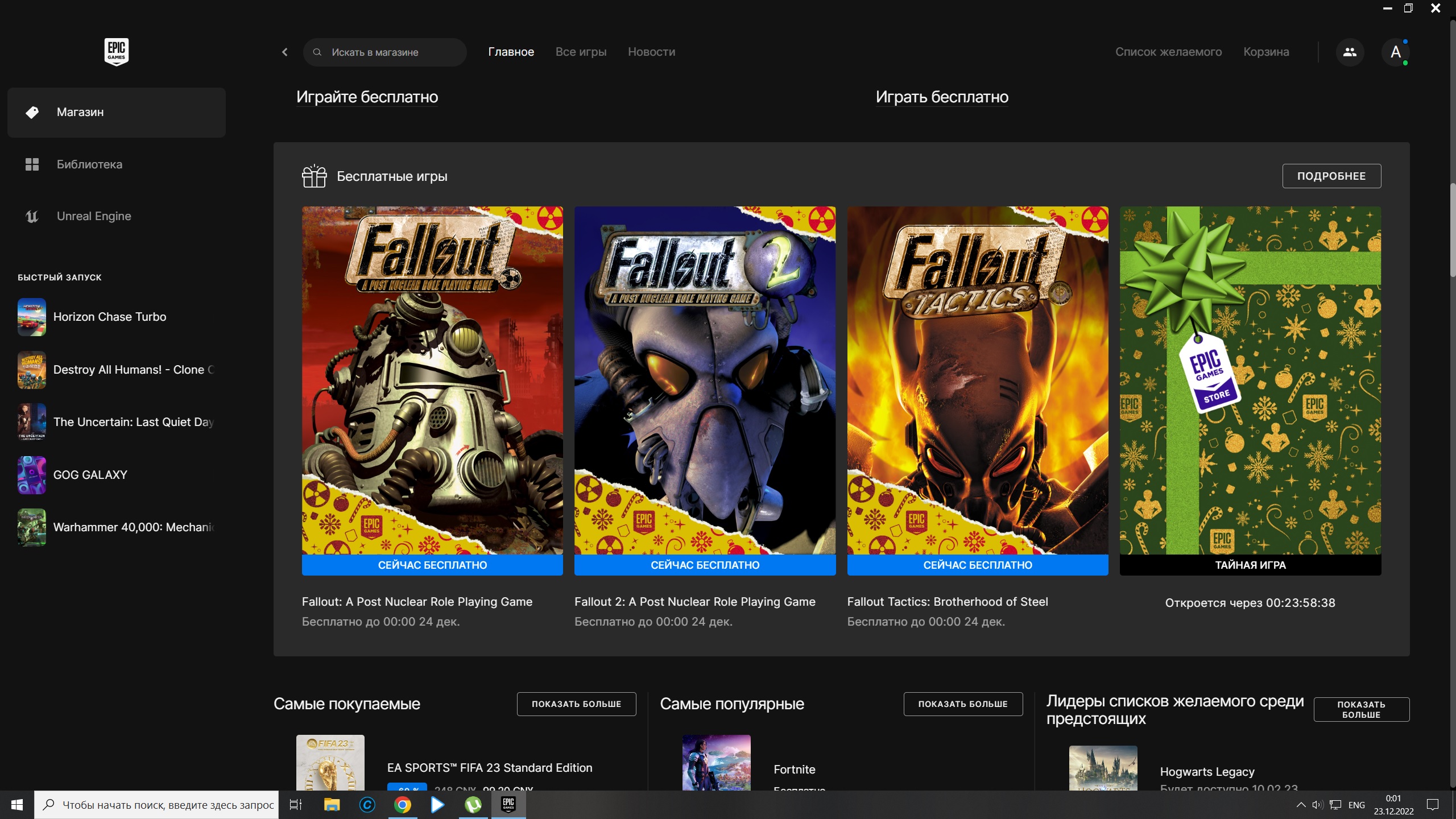This screenshot has height=819, width=1456.
Task: Open the Windows Start menu
Action: pos(16,805)
